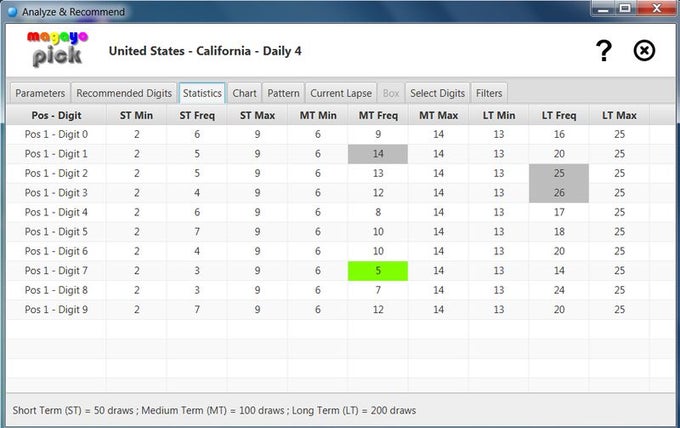Click the LT Min column header
This screenshot has height=428, width=680.
pos(499,115)
